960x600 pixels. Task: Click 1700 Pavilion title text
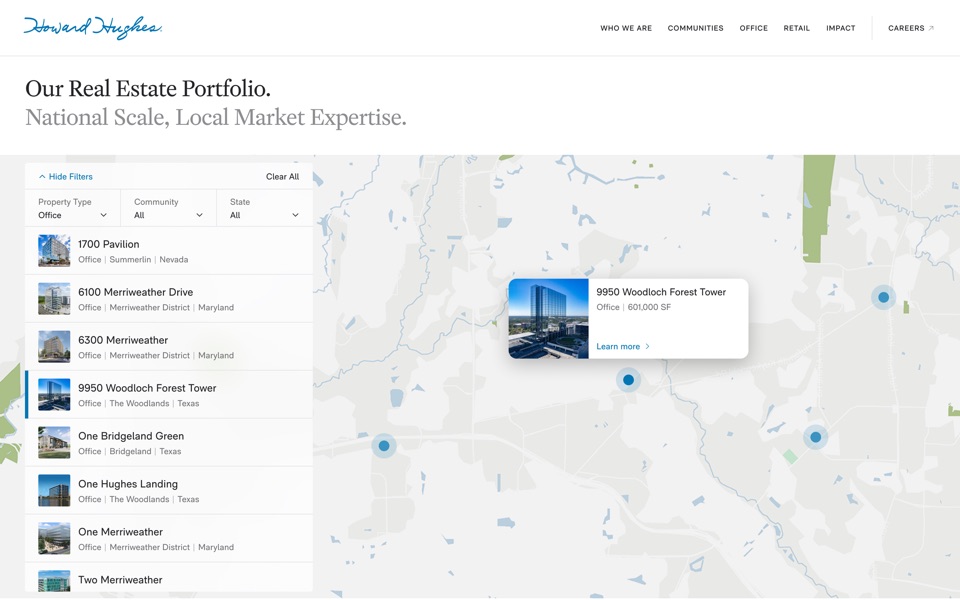click(x=108, y=244)
